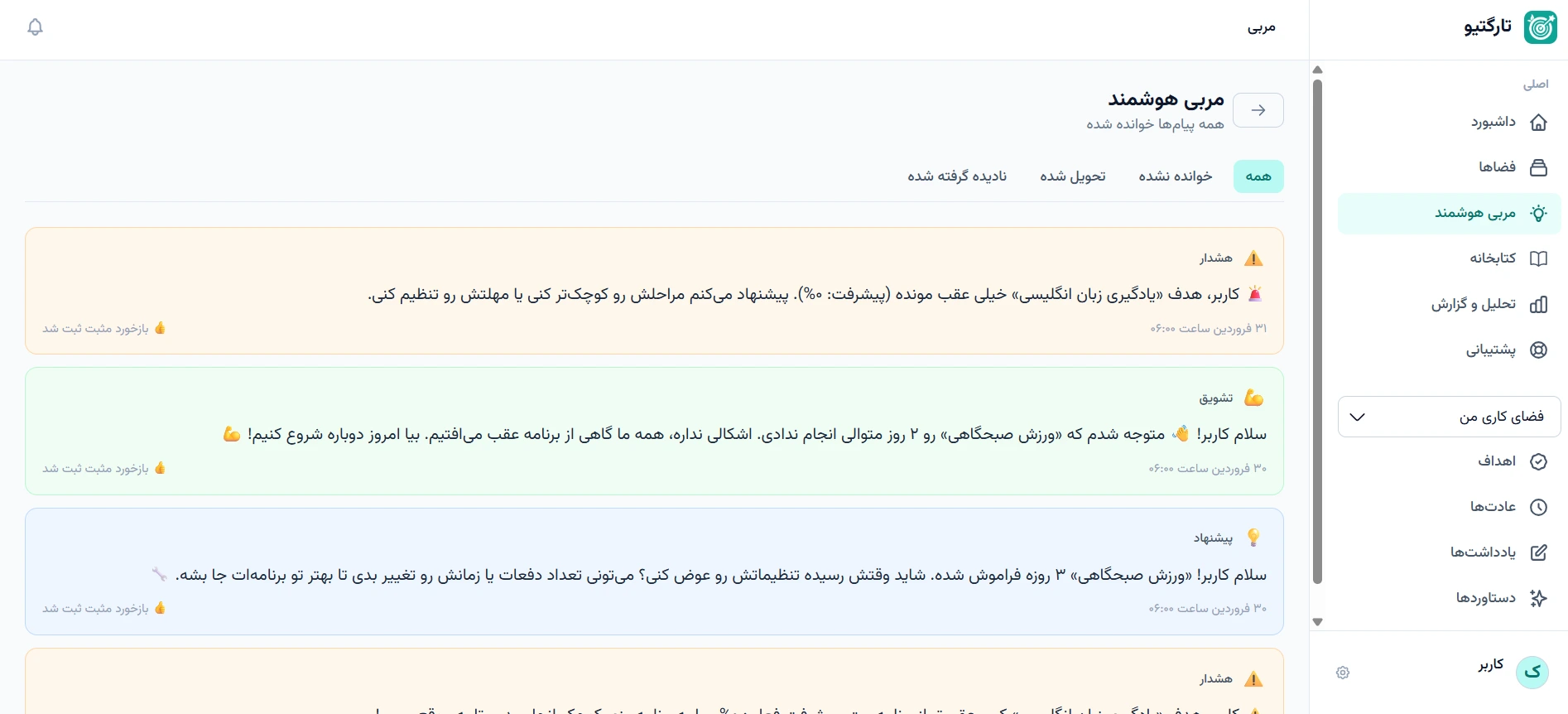Image resolution: width=1568 pixels, height=714 pixels.
Task: Click the ۳۱ فروردین ساعت ۰۶:۰۰ timestamp
Action: [x=1209, y=329]
